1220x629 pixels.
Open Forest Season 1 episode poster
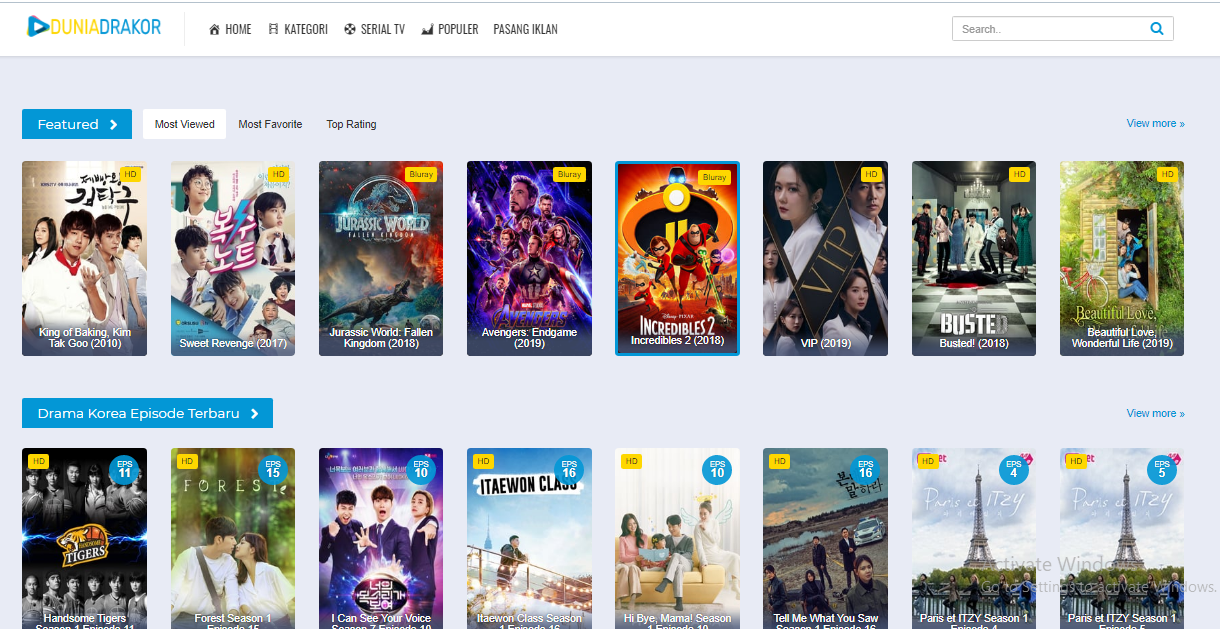coord(233,538)
